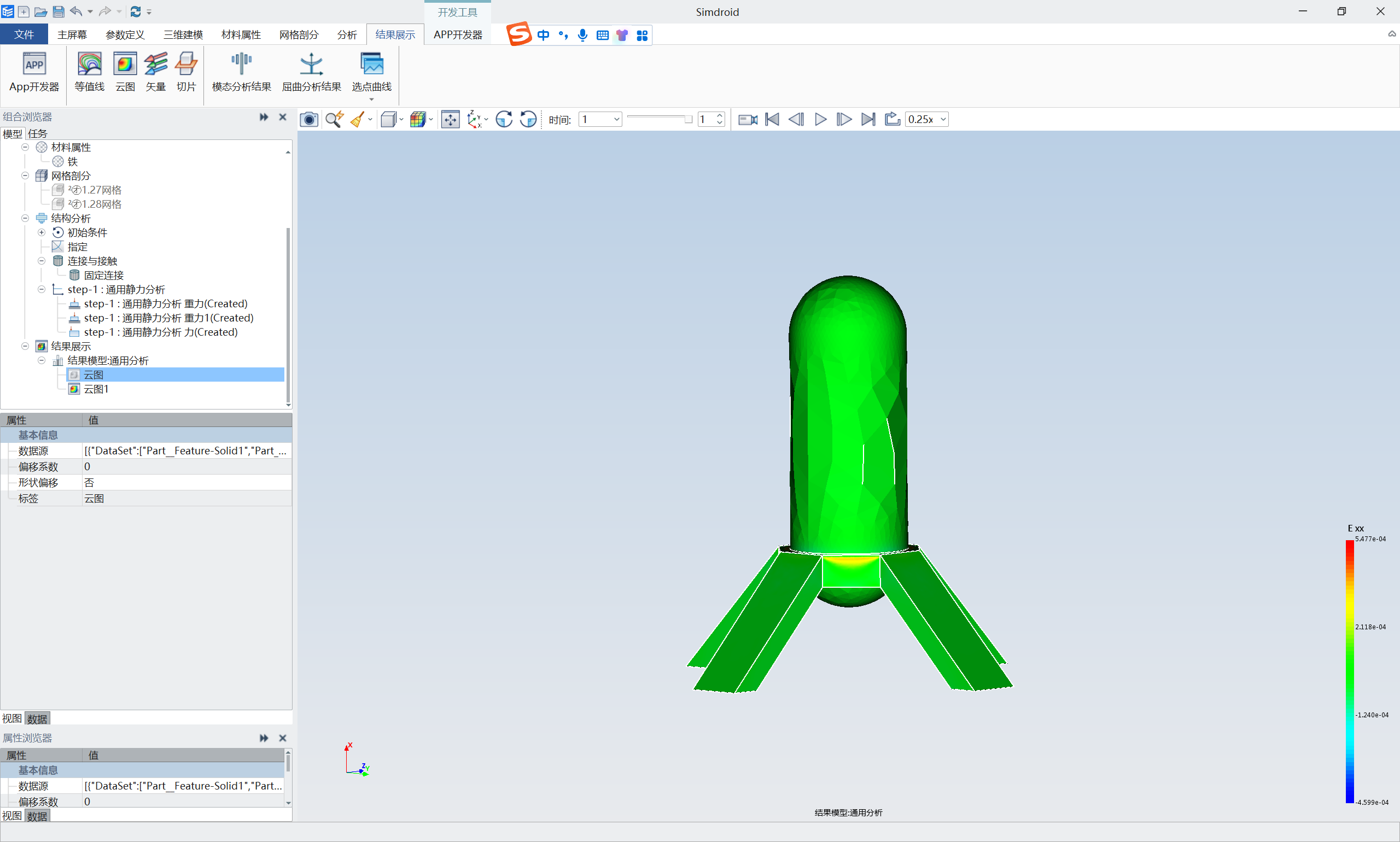Toggle Sogou microphone voice input
This screenshot has width=1400, height=842.
582,35
